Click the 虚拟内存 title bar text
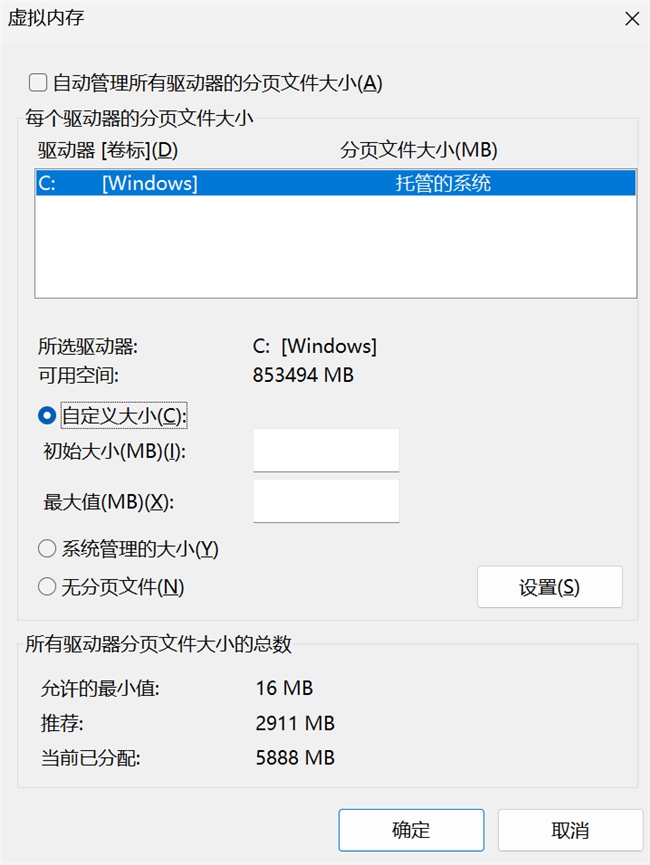Screen dimensions: 650x865 click(x=45, y=19)
